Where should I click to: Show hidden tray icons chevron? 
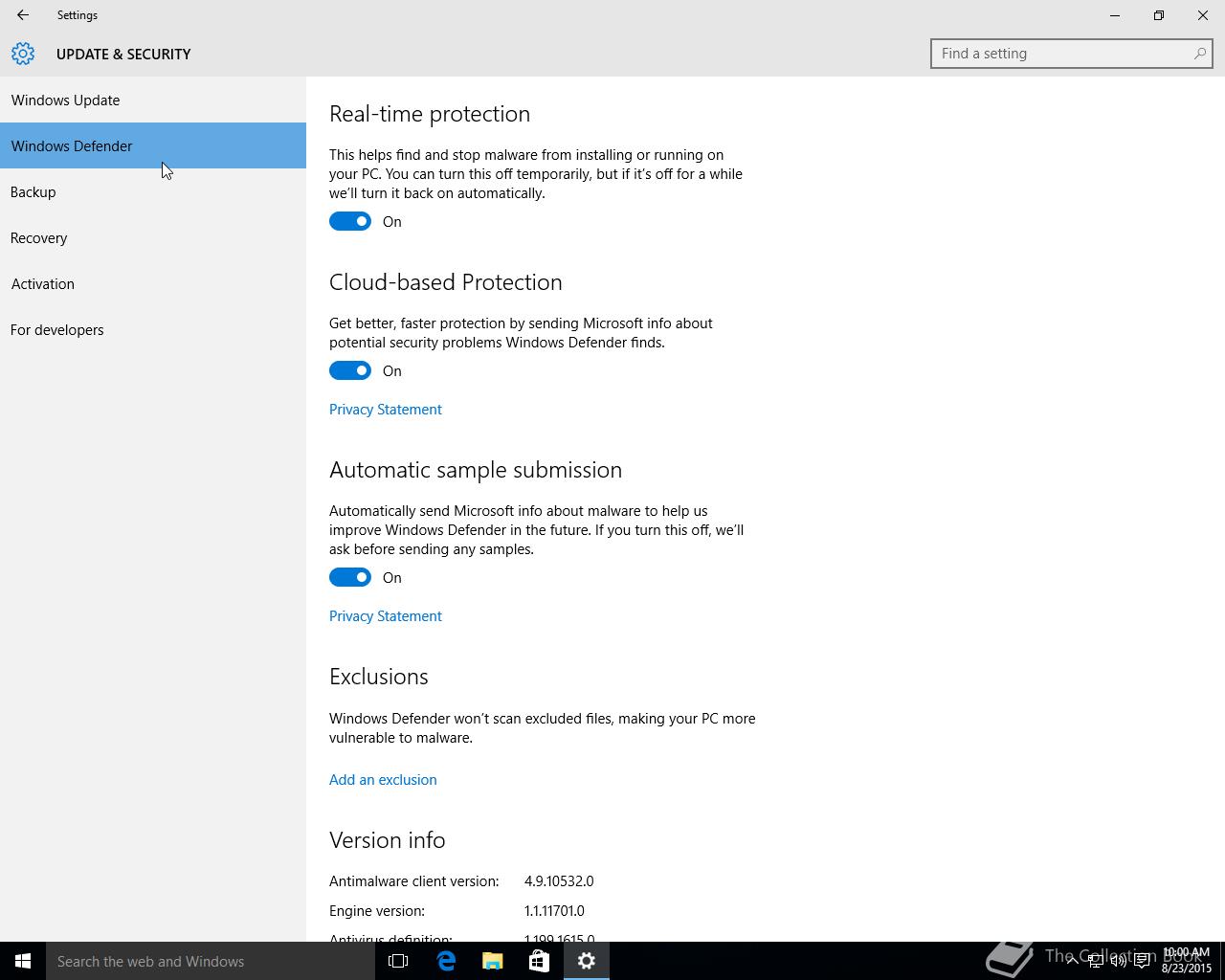(1072, 961)
